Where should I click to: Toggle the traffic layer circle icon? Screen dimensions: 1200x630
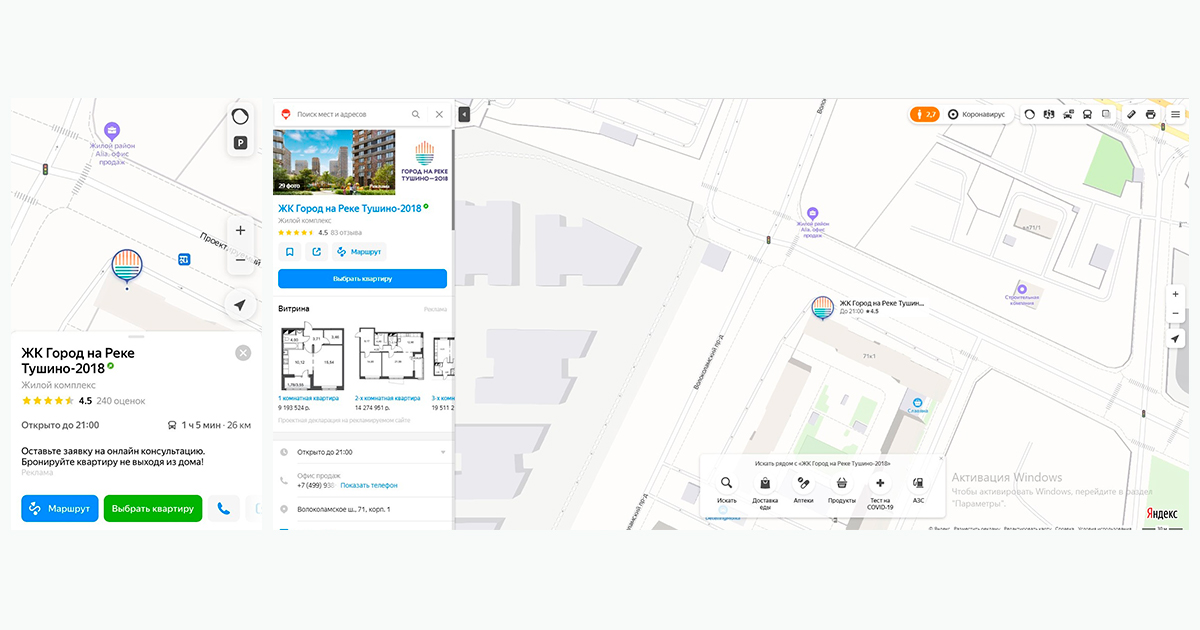[x=1031, y=114]
